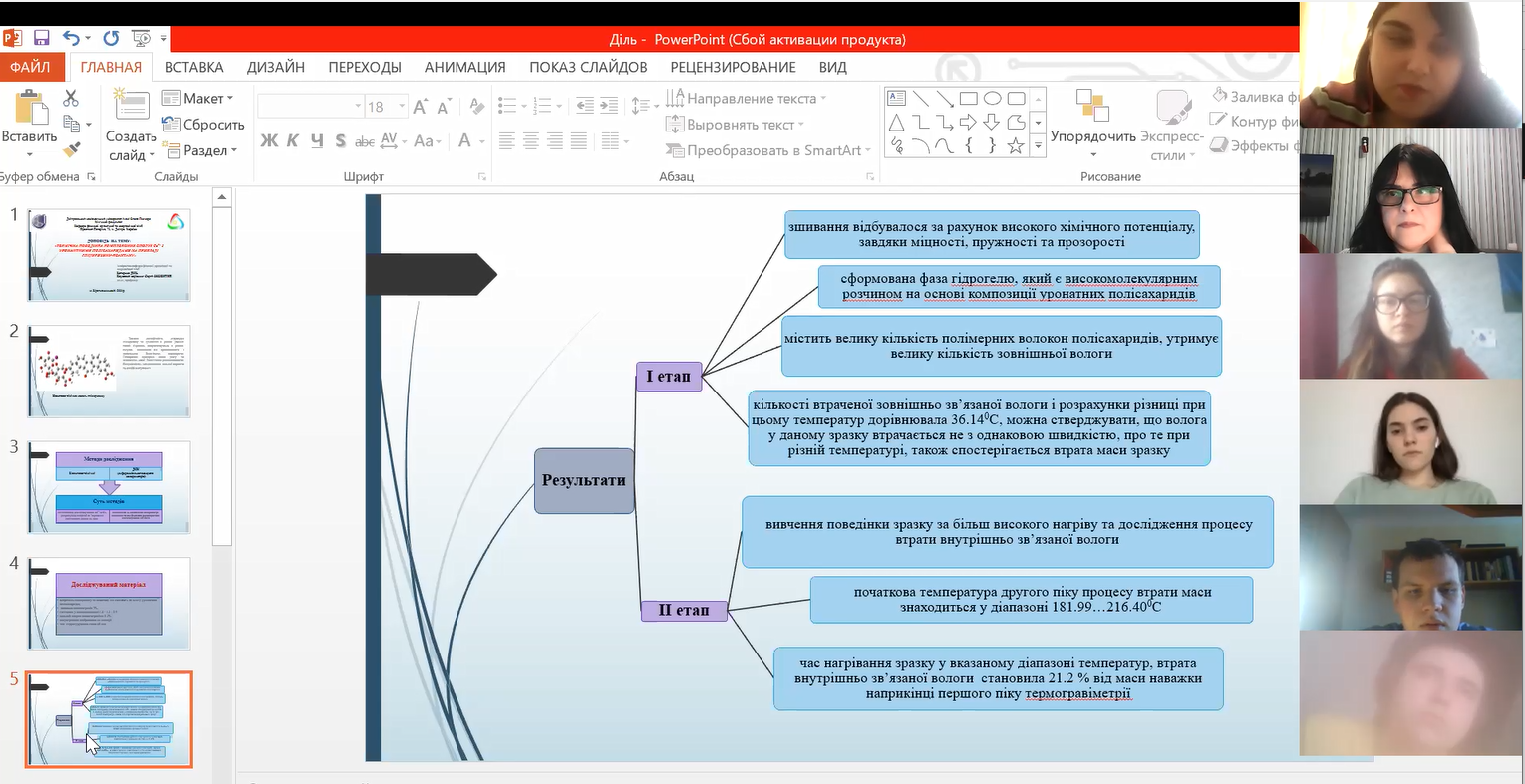Click the Cut scissors icon

click(x=71, y=98)
